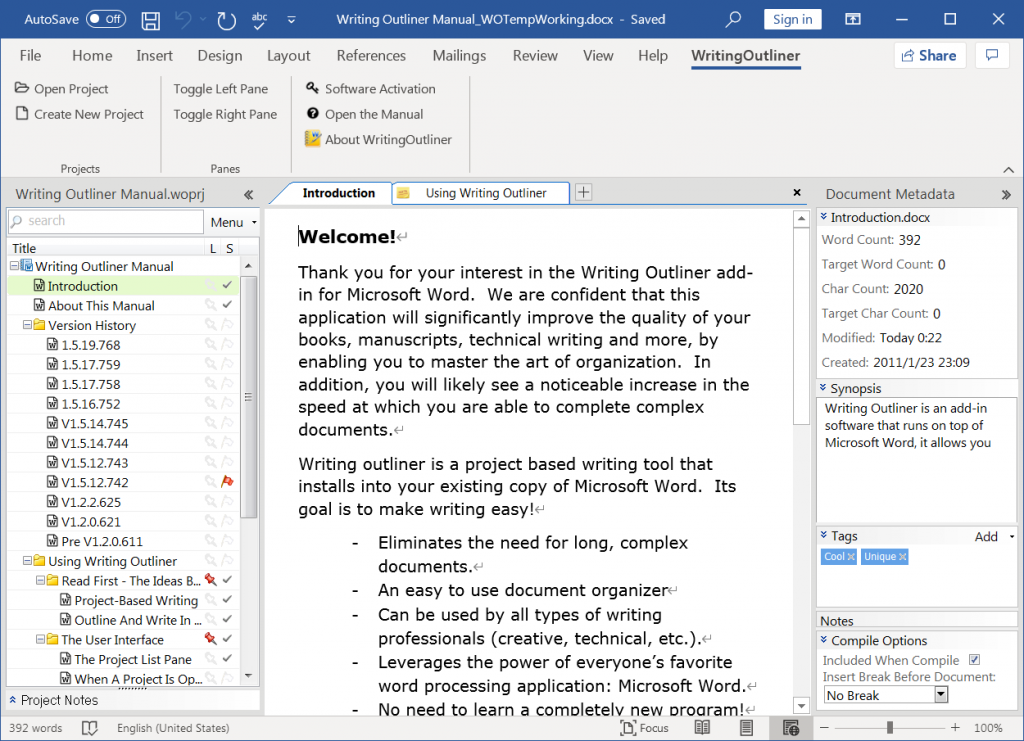Collapse Document Metadata pane double chevron
1024x741 pixels.
(x=1006, y=195)
